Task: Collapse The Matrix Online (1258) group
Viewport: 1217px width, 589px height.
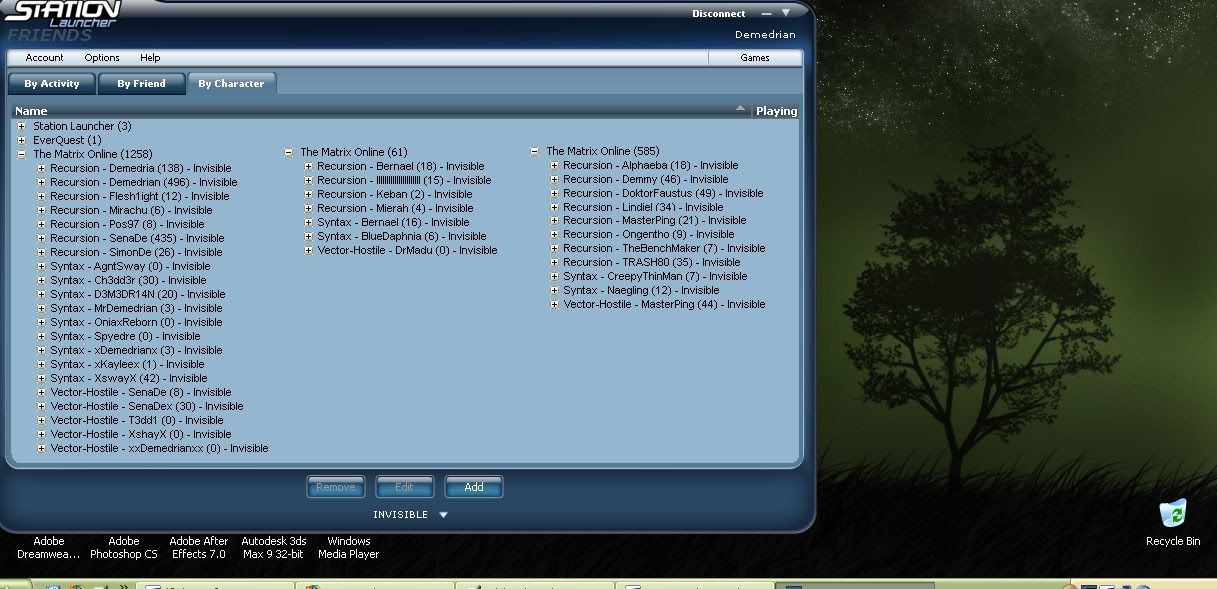Action: (x=21, y=155)
